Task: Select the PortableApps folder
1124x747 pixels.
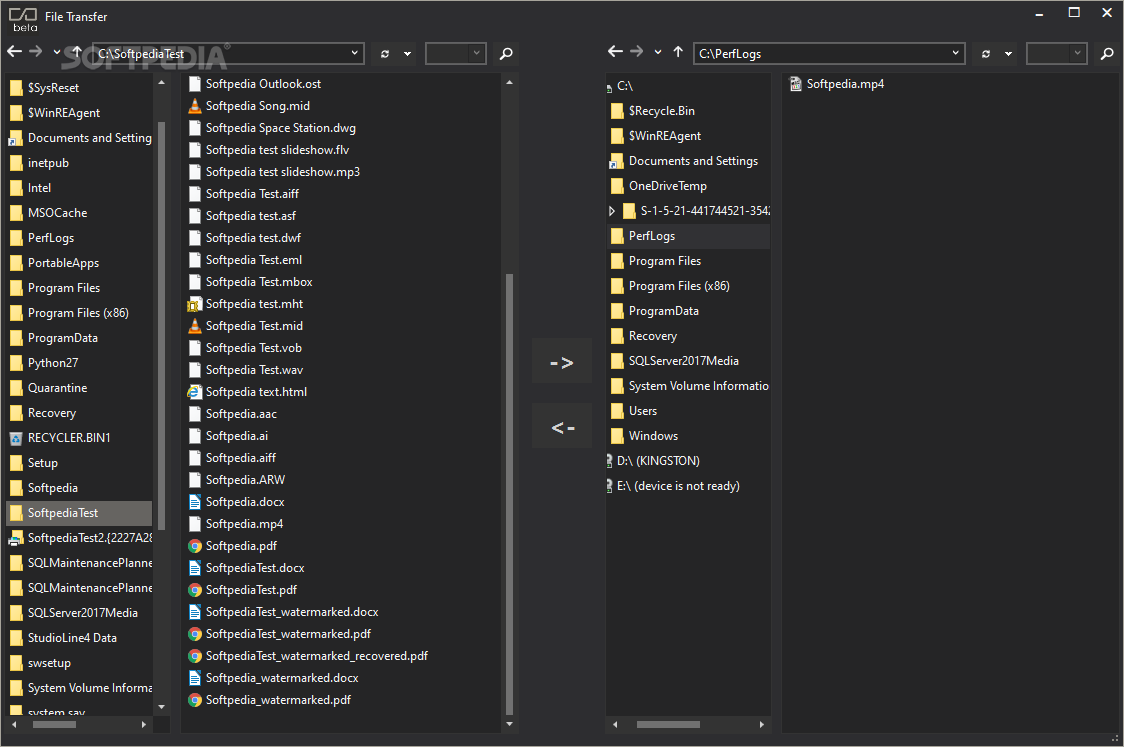Action: pos(54,263)
